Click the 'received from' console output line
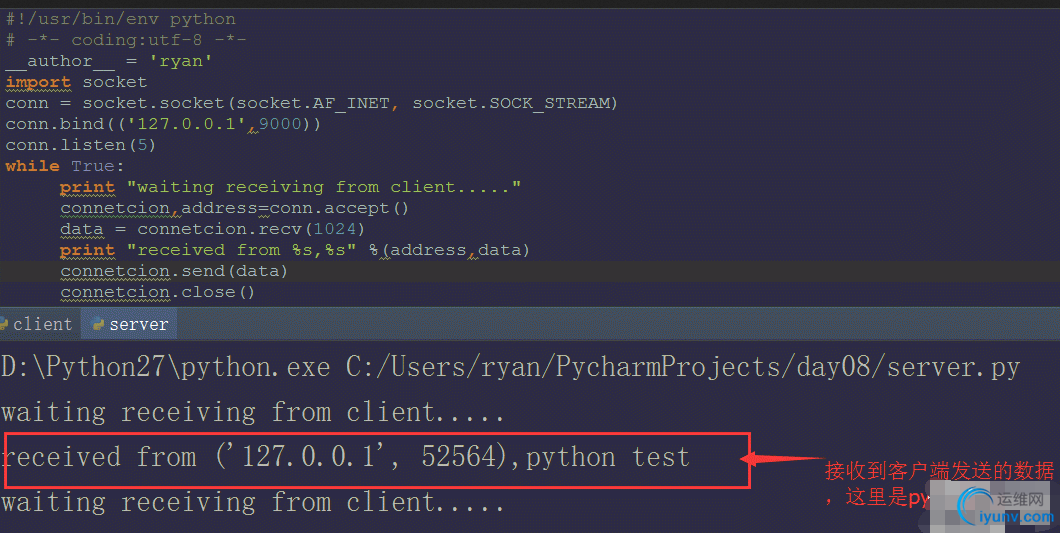This screenshot has height=533, width=1060. click(x=345, y=458)
